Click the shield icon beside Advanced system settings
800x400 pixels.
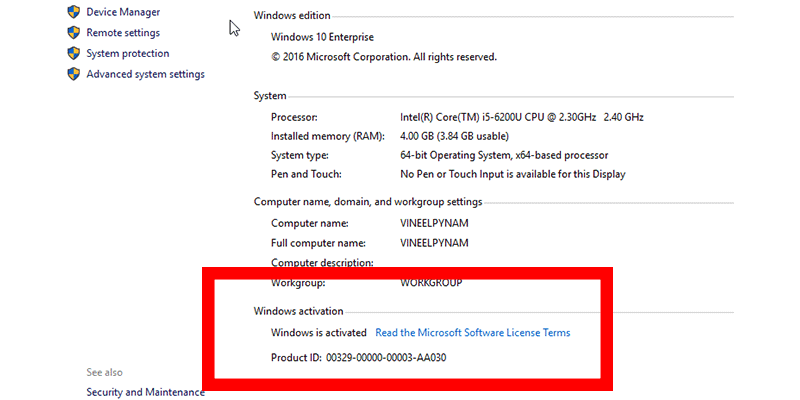tap(73, 74)
